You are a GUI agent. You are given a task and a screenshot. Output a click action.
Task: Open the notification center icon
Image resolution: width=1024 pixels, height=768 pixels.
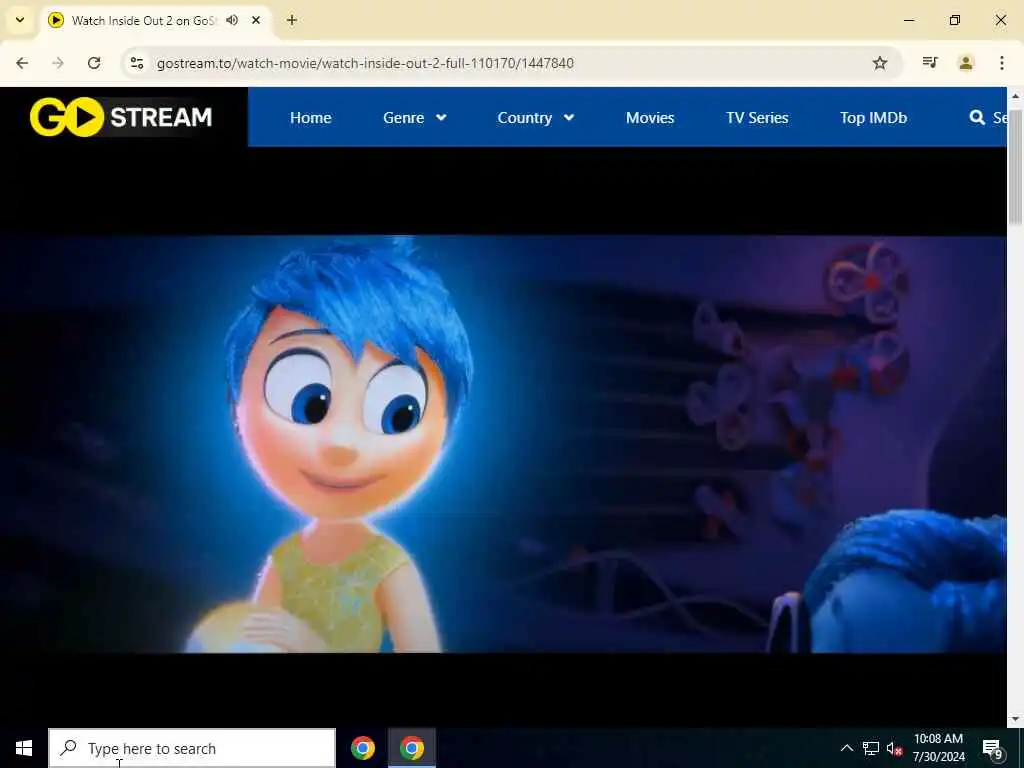point(993,748)
